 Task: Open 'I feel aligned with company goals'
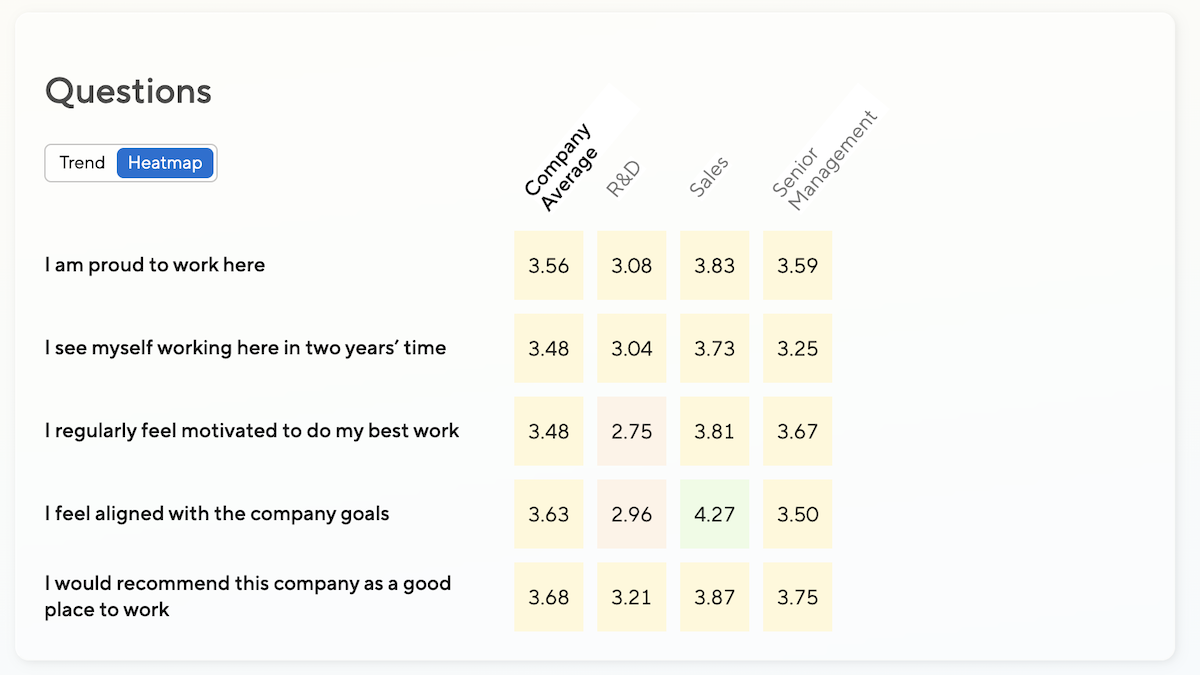coord(217,514)
